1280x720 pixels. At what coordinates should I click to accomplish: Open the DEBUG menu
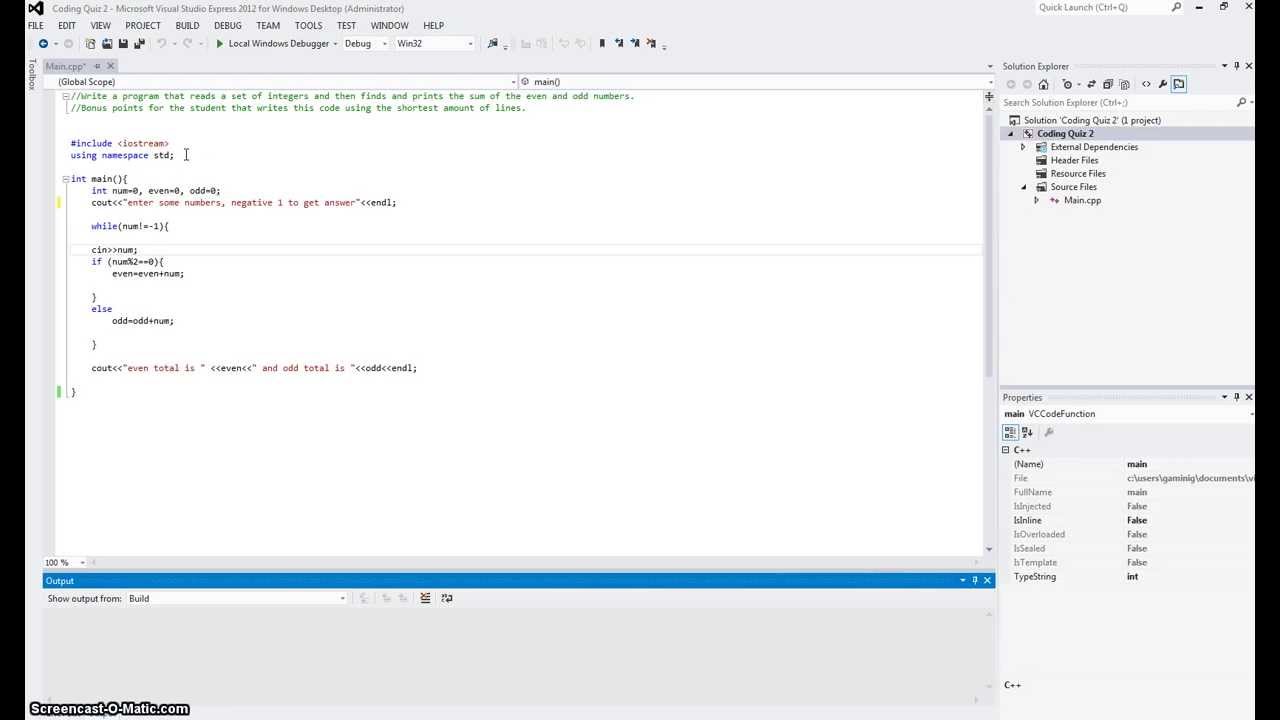[228, 25]
